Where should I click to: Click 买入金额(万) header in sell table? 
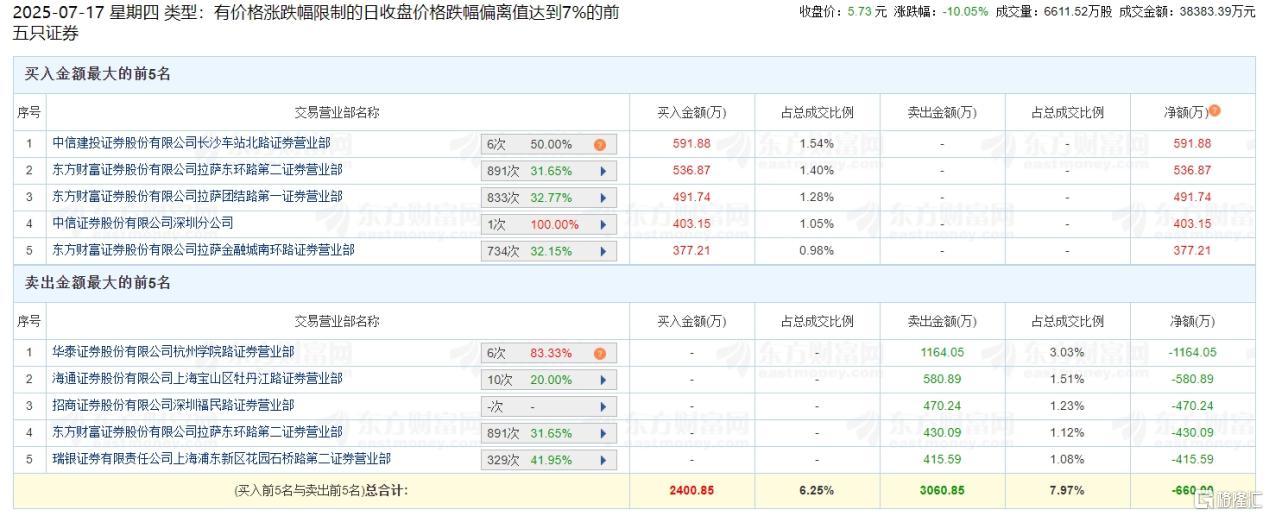pos(691,321)
